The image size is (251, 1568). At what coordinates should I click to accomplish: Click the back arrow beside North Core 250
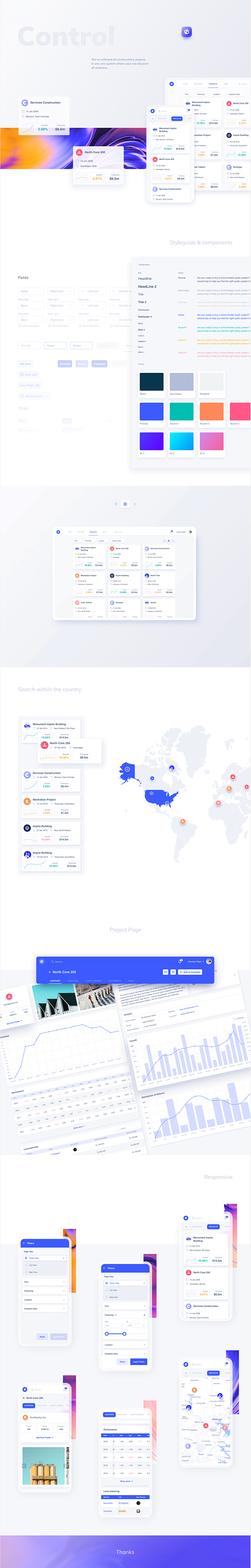(50, 972)
